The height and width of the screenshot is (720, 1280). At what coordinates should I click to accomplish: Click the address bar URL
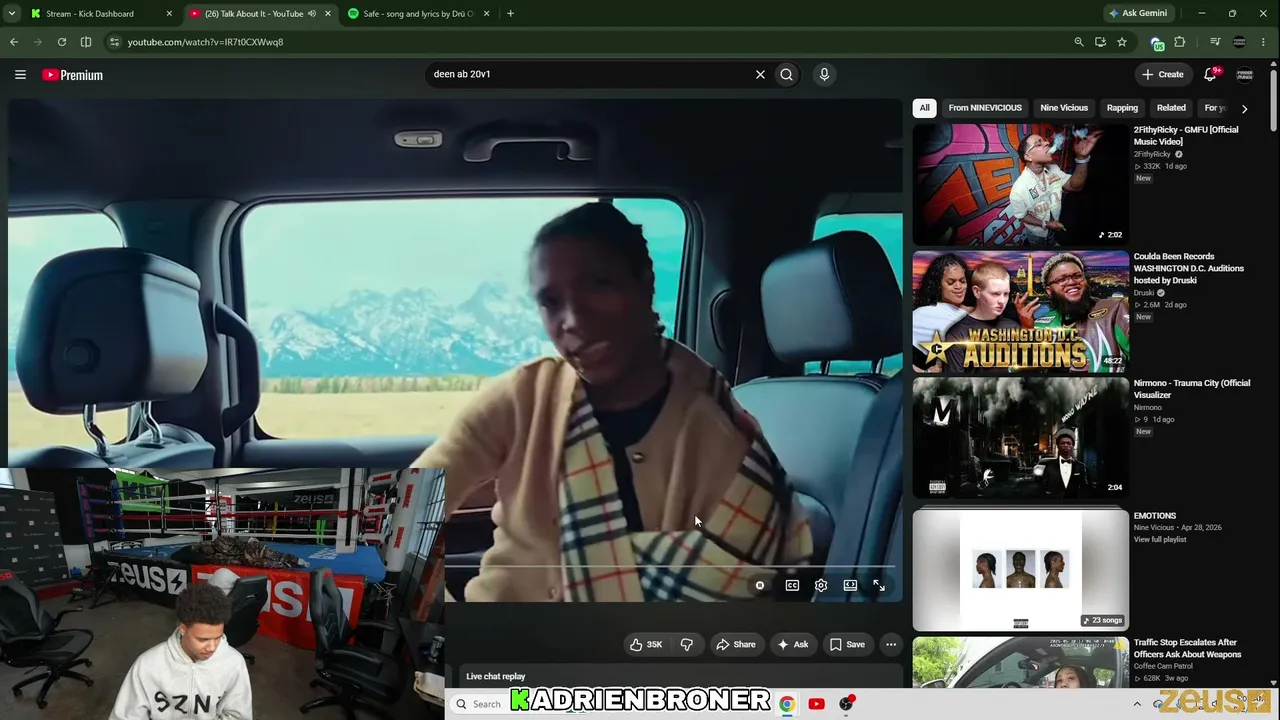pyautogui.click(x=205, y=42)
